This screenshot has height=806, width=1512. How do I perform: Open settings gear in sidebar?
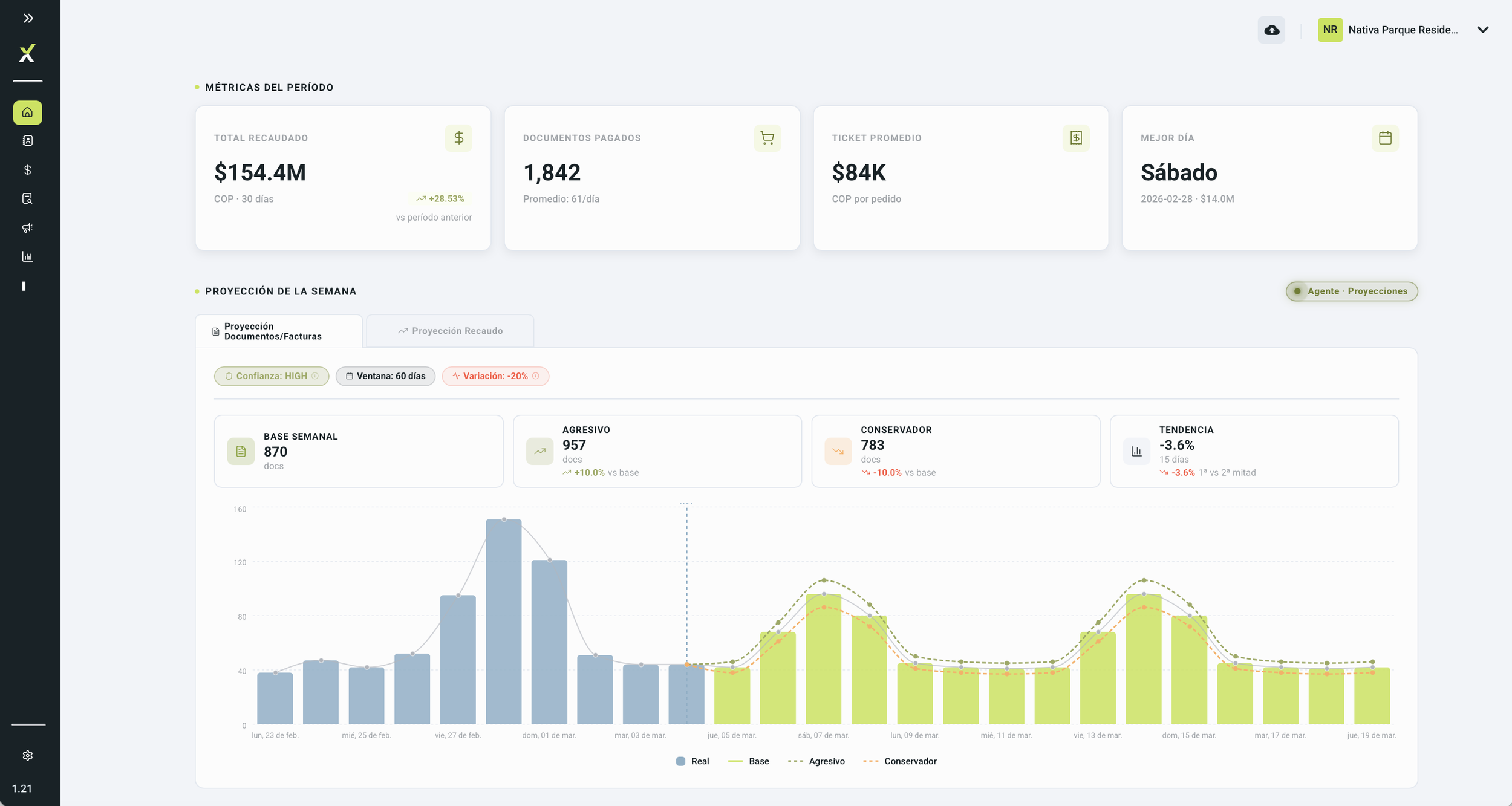tap(28, 755)
